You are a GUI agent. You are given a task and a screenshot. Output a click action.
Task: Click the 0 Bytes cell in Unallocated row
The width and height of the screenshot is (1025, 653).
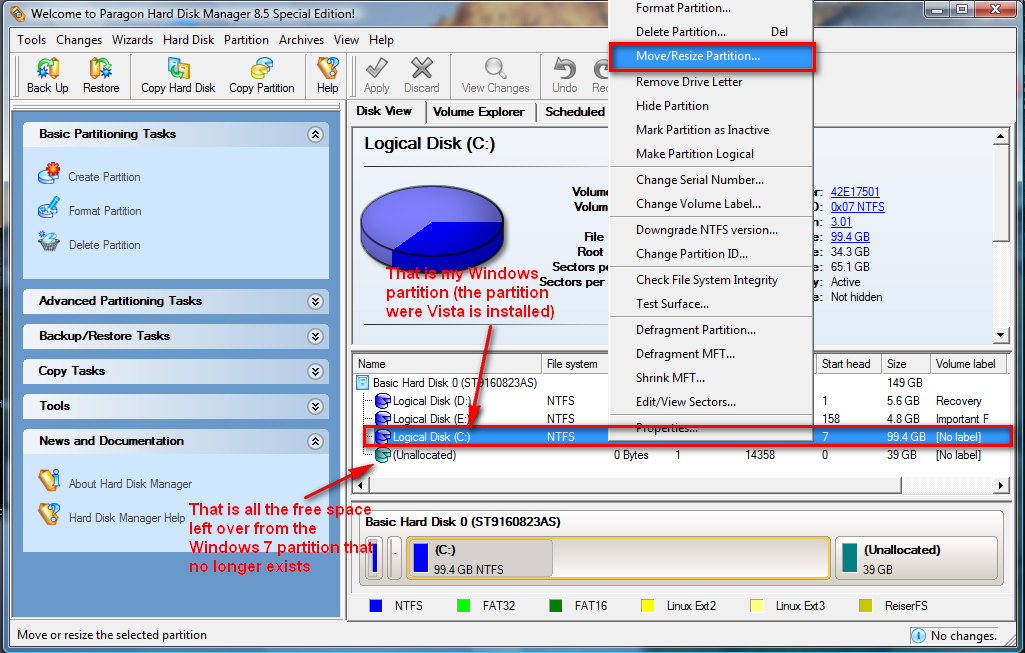pyautogui.click(x=631, y=455)
